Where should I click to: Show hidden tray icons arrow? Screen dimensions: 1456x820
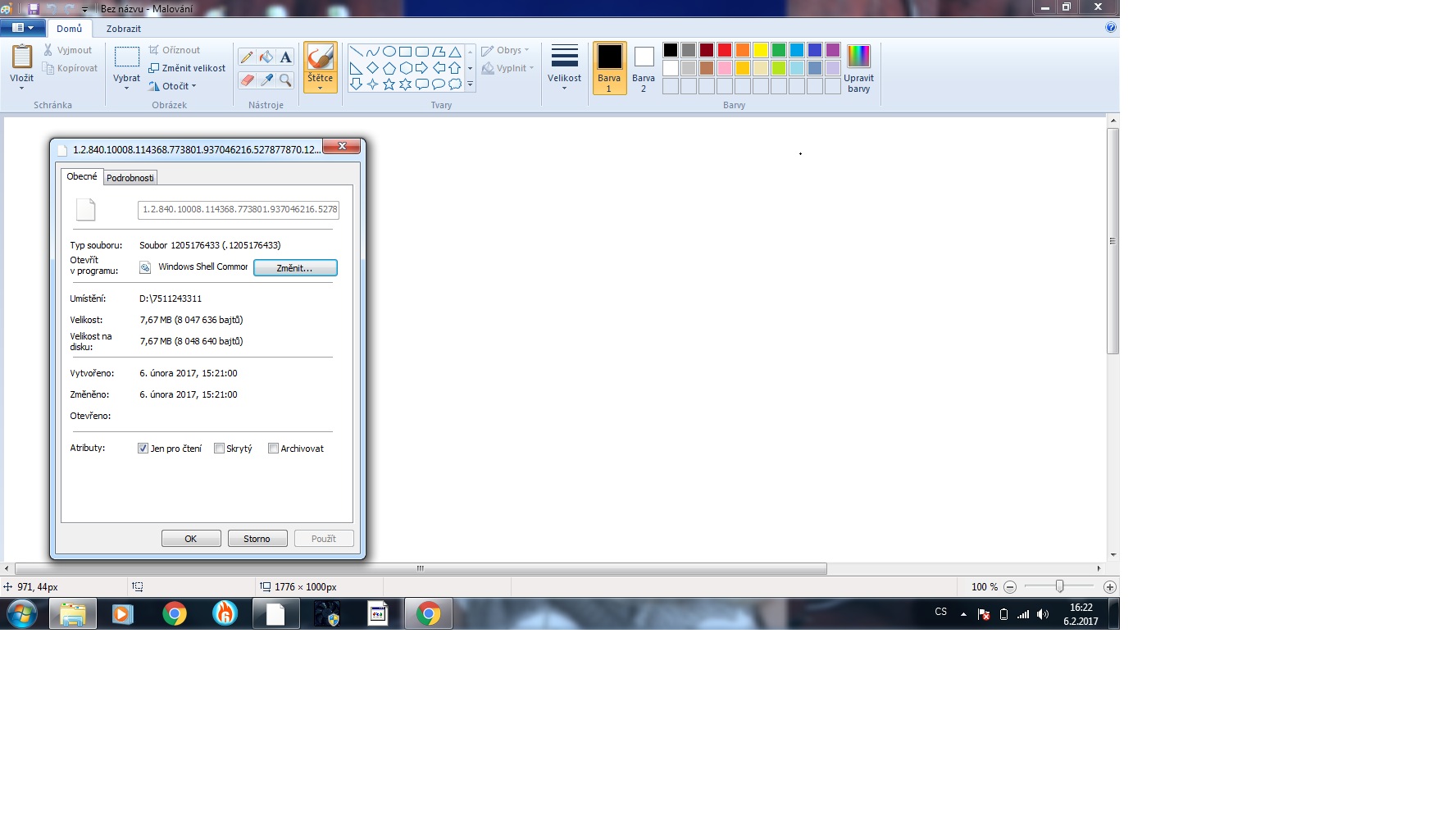[963, 614]
